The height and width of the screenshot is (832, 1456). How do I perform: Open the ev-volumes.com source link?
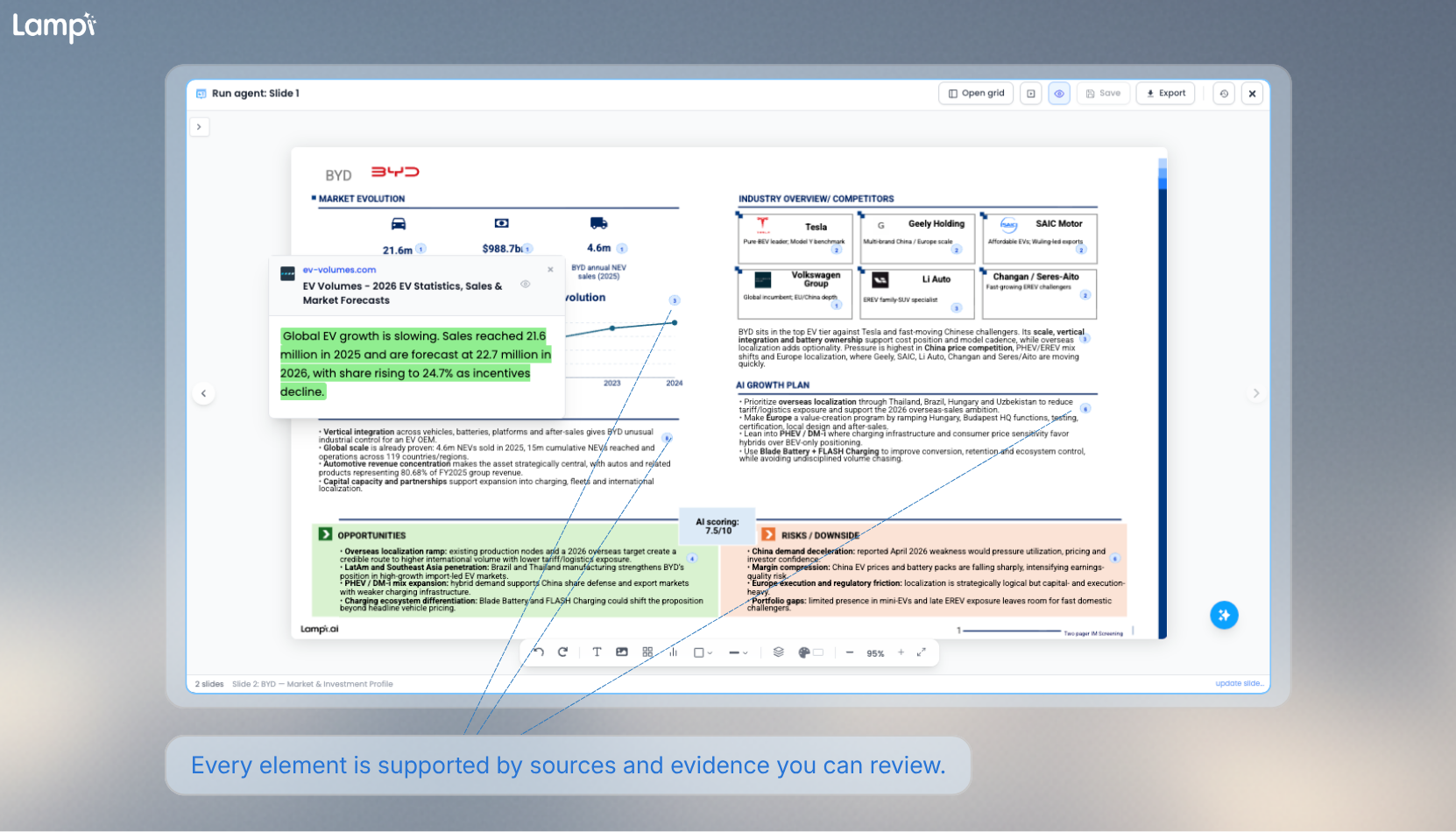tap(339, 270)
